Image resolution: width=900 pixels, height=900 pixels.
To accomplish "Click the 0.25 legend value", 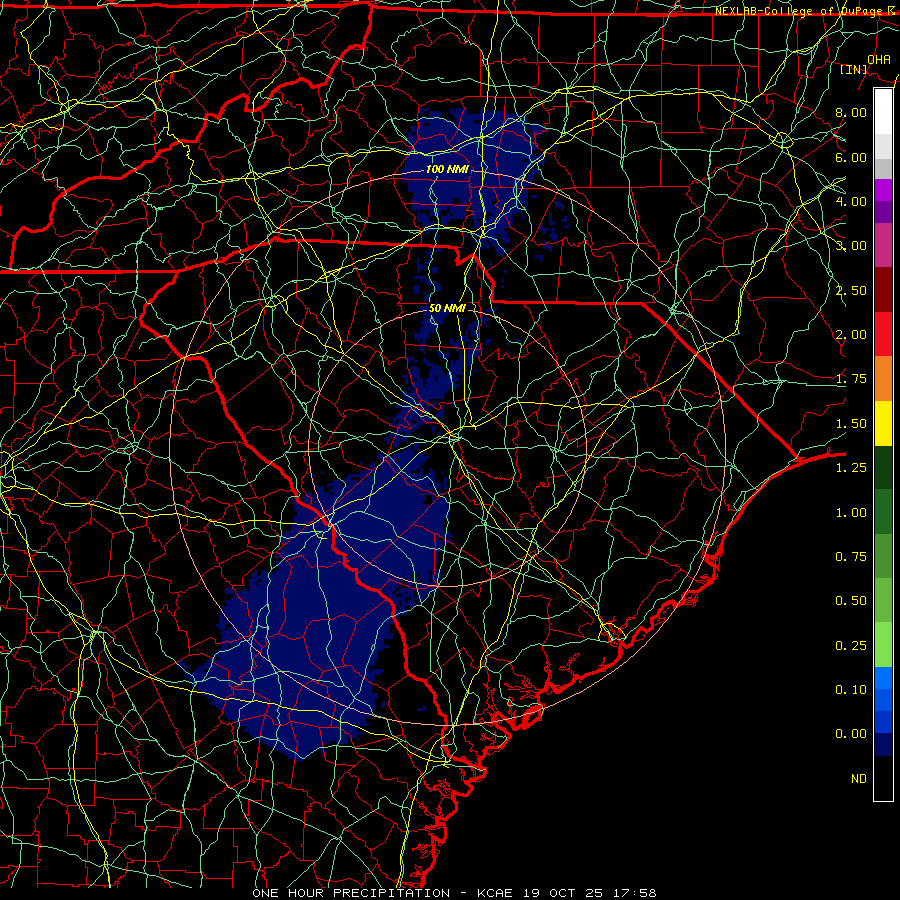I will pyautogui.click(x=851, y=646).
